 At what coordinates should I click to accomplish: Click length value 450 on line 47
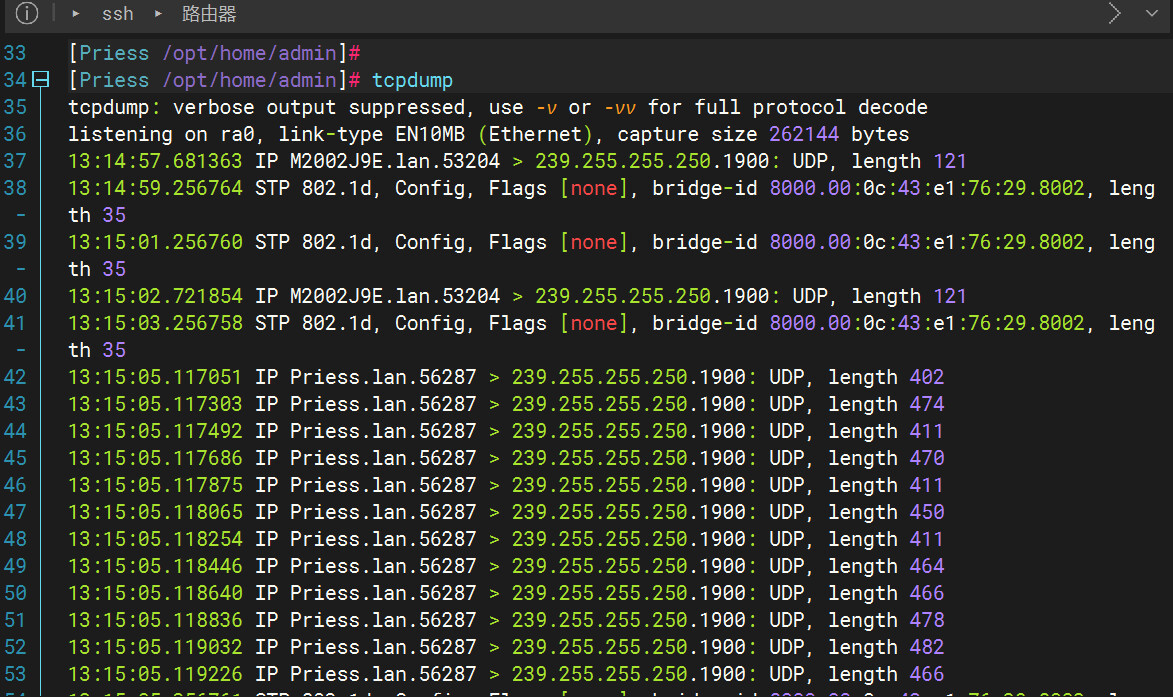[x=926, y=512]
